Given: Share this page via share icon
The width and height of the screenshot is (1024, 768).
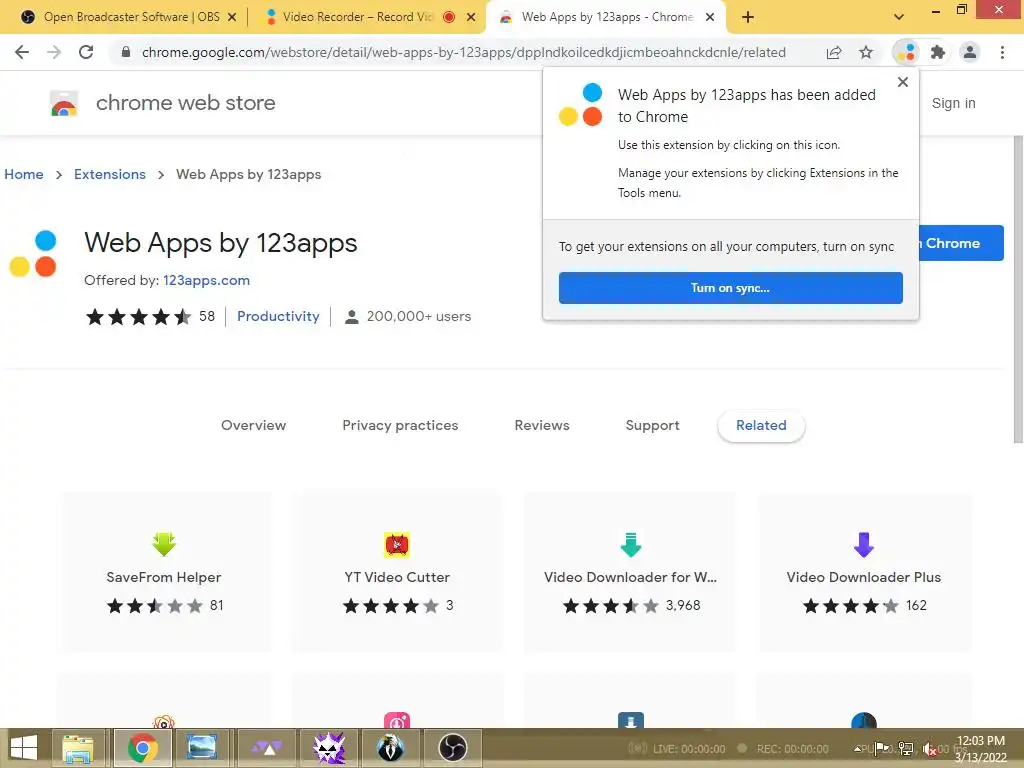Looking at the screenshot, I should 834,52.
